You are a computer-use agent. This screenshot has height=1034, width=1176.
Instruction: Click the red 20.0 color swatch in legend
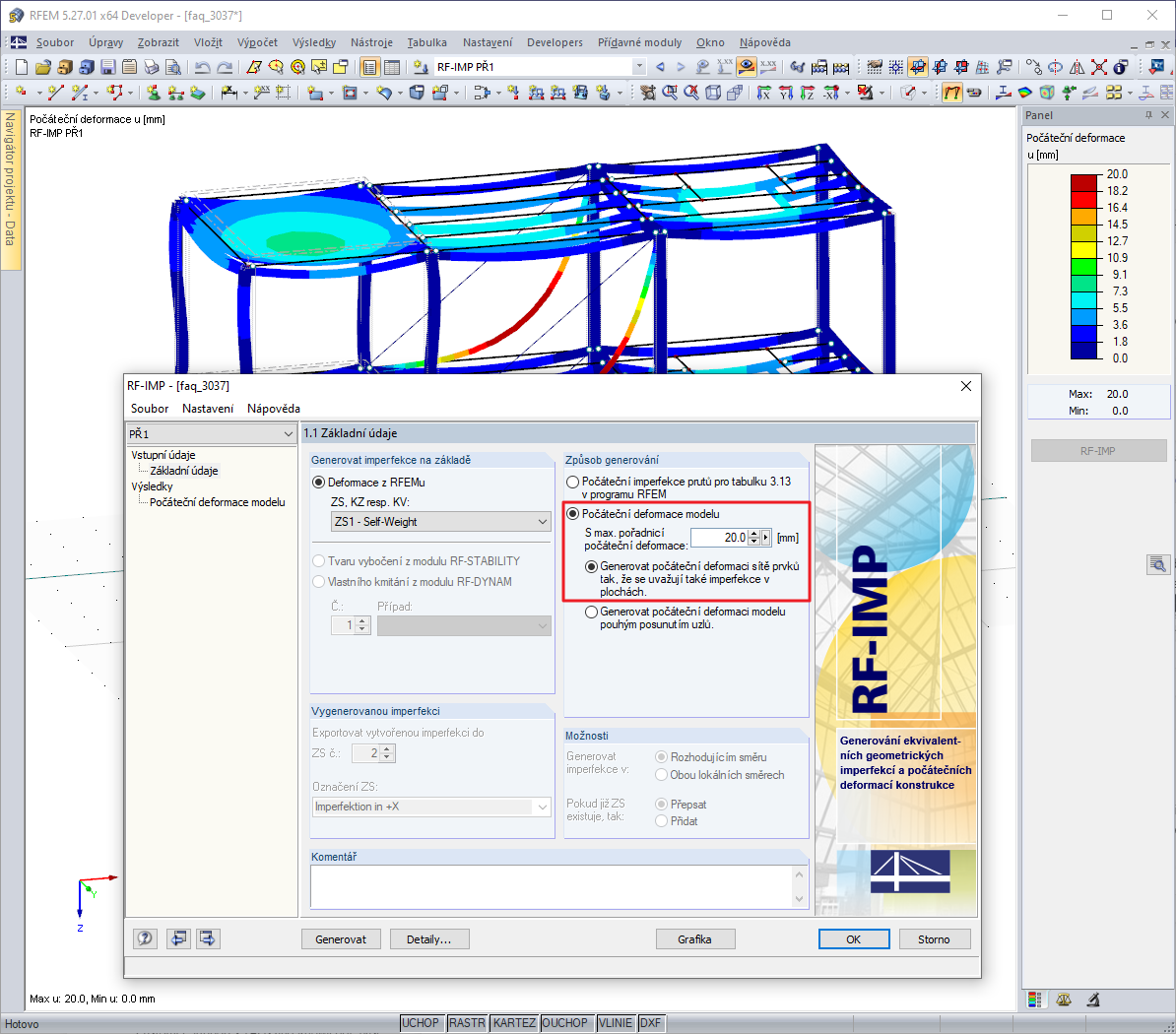[1083, 182]
